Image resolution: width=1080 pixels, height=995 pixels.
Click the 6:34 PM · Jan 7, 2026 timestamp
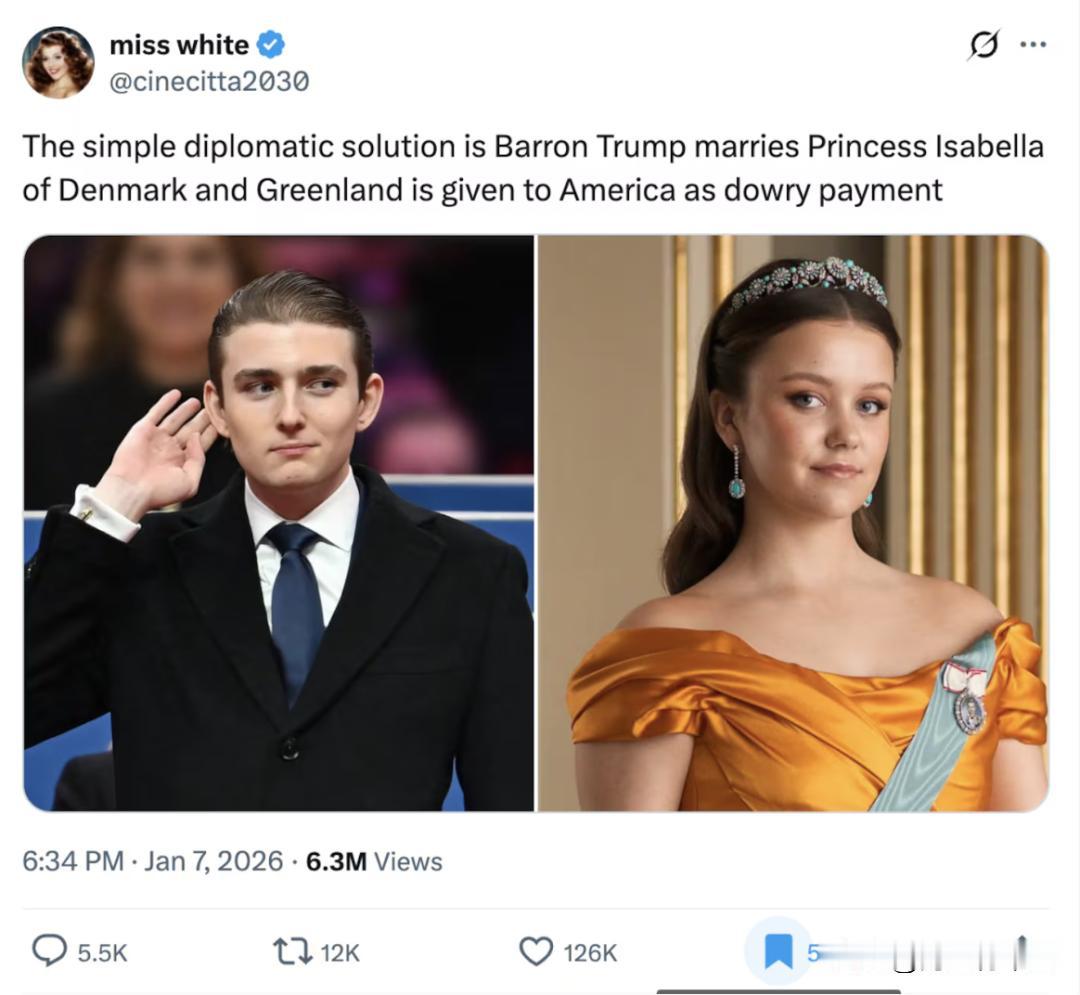(153, 861)
